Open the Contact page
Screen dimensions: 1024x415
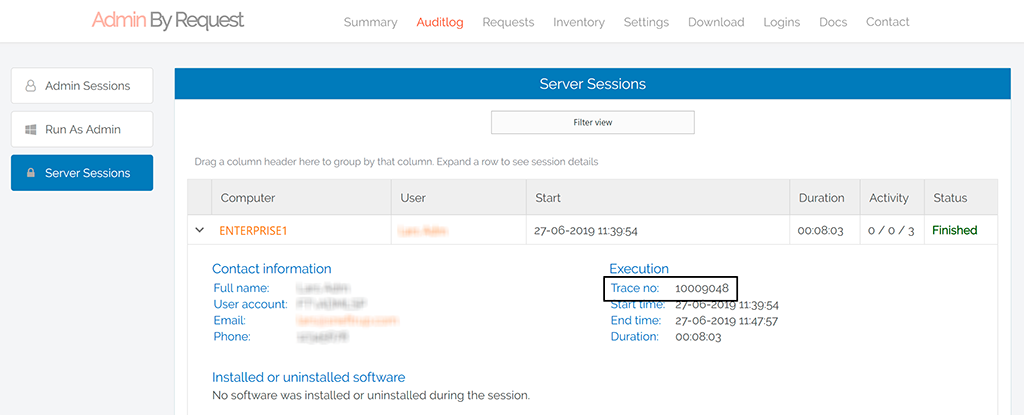(x=888, y=22)
